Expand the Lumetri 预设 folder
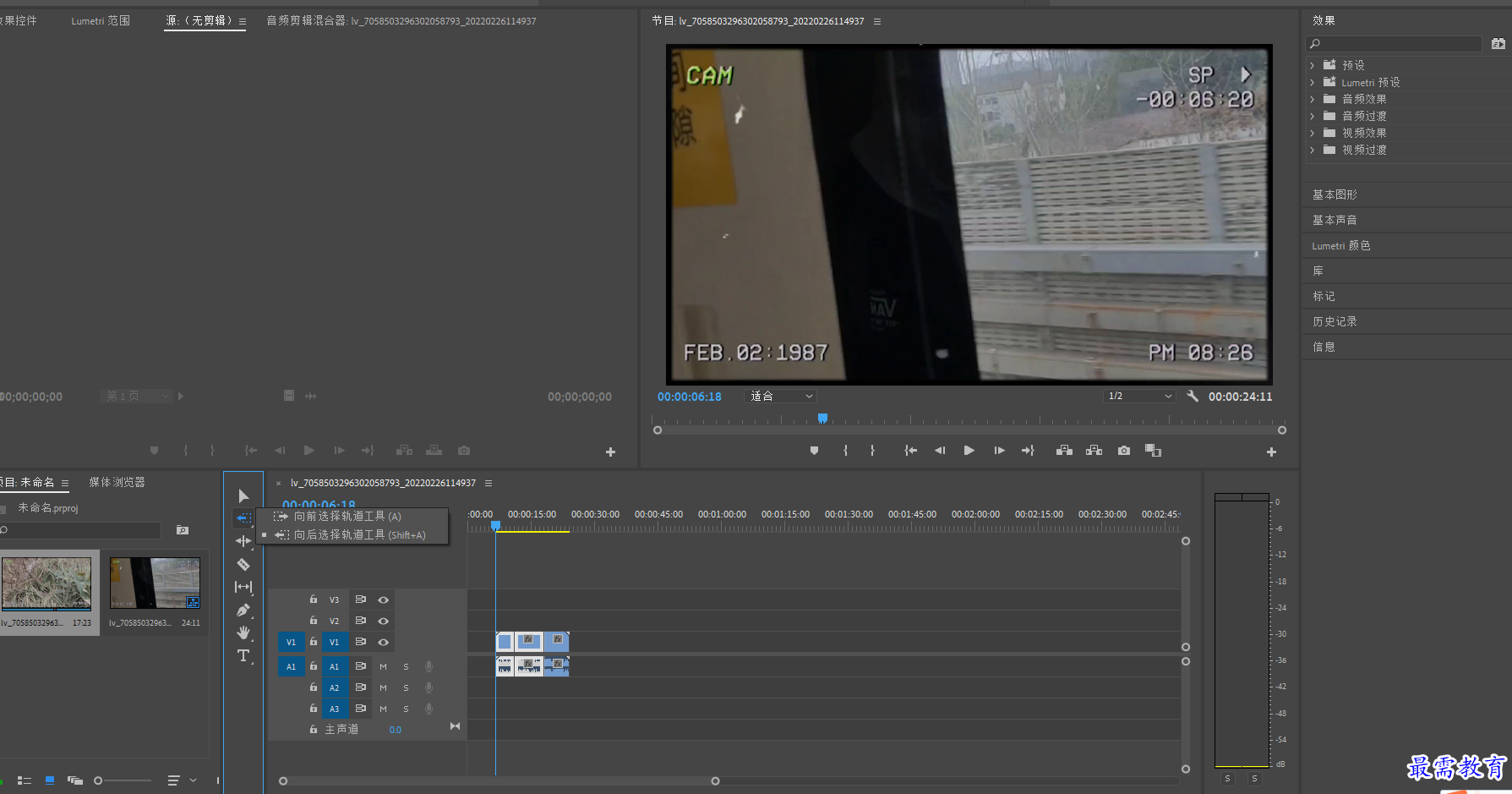The width and height of the screenshot is (1512, 794). tap(1312, 82)
